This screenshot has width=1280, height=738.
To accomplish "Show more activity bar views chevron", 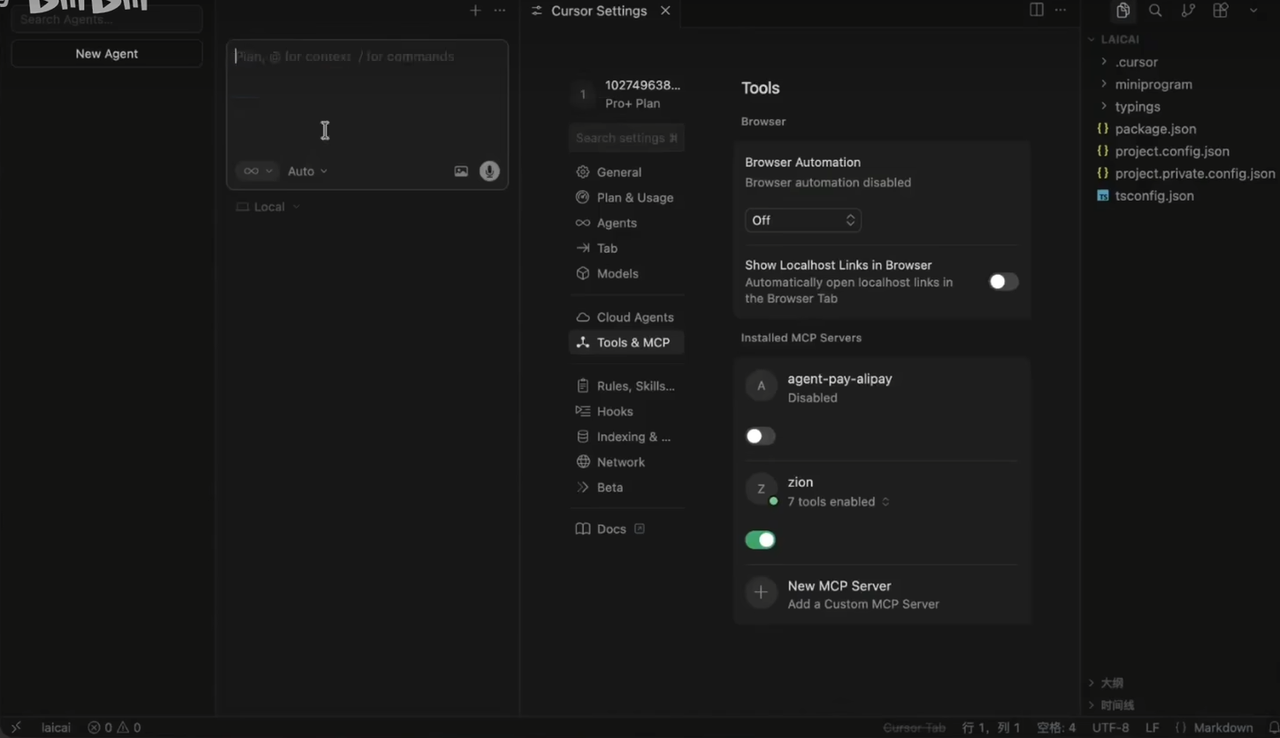I will tap(1253, 10).
